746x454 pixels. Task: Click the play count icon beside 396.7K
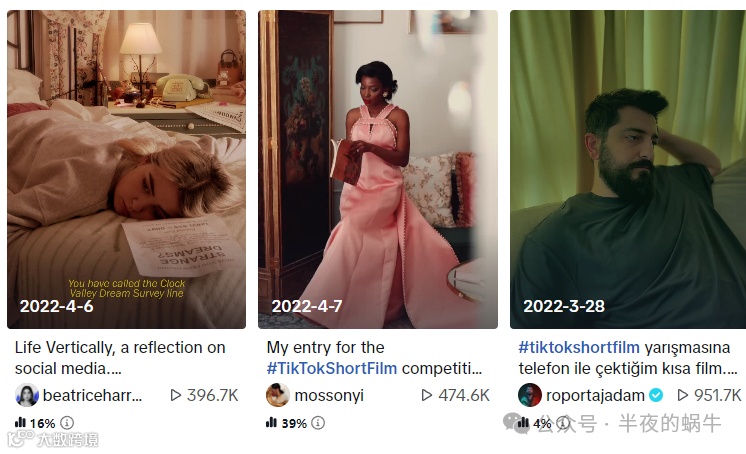(176, 395)
